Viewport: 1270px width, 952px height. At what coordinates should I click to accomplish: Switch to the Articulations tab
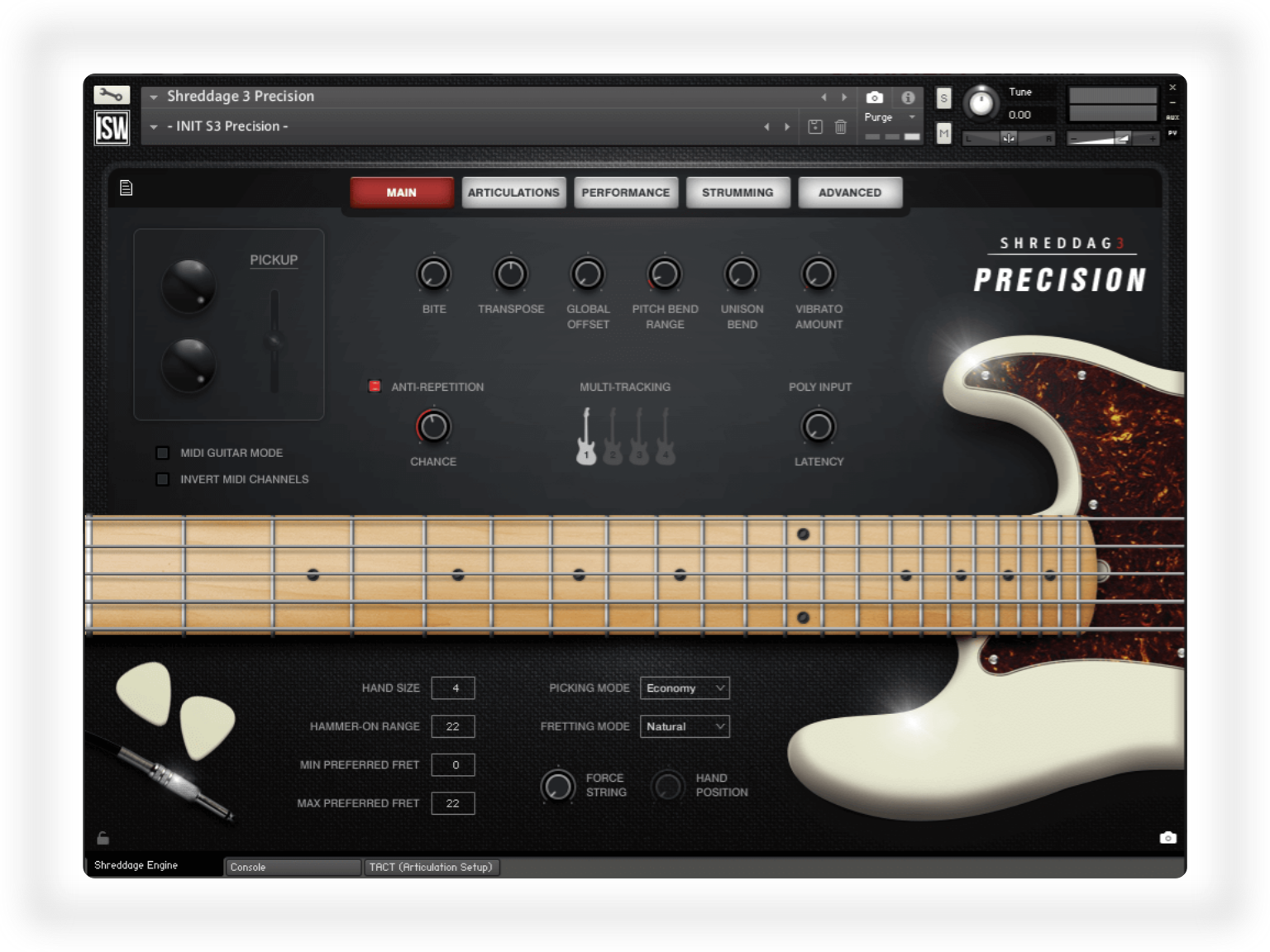[513, 193]
